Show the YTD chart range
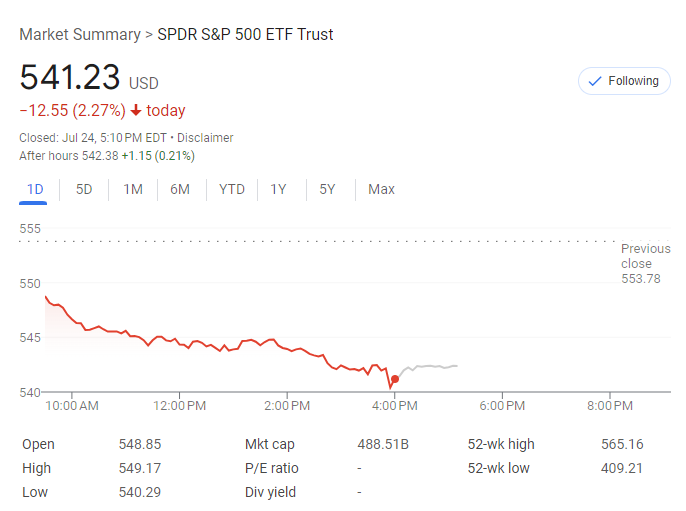Image resolution: width=686 pixels, height=511 pixels. [232, 189]
